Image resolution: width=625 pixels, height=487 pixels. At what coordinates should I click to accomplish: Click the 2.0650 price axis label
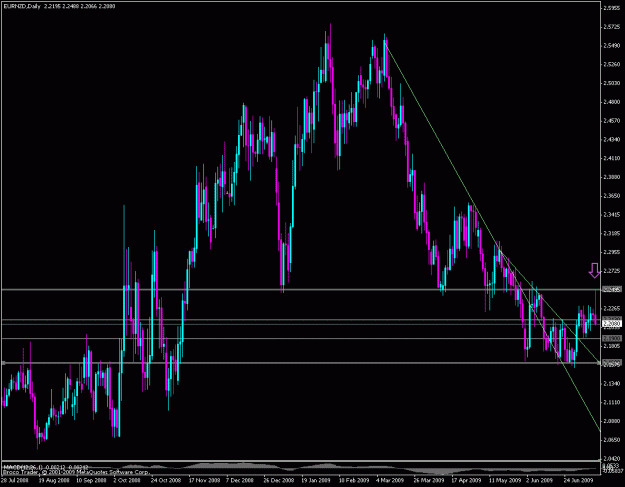[612, 440]
